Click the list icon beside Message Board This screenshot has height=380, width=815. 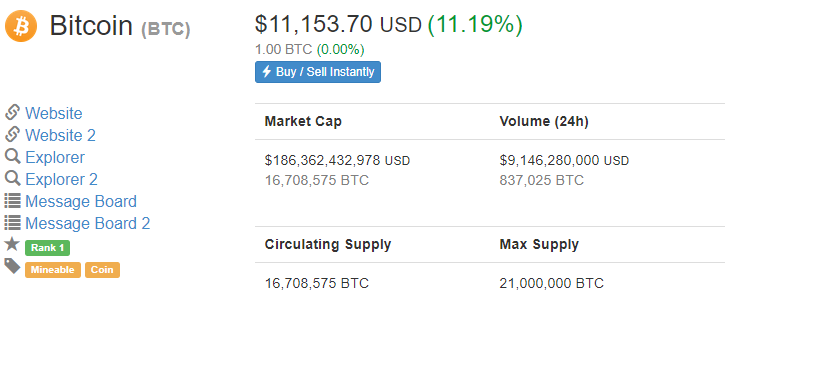[12, 201]
